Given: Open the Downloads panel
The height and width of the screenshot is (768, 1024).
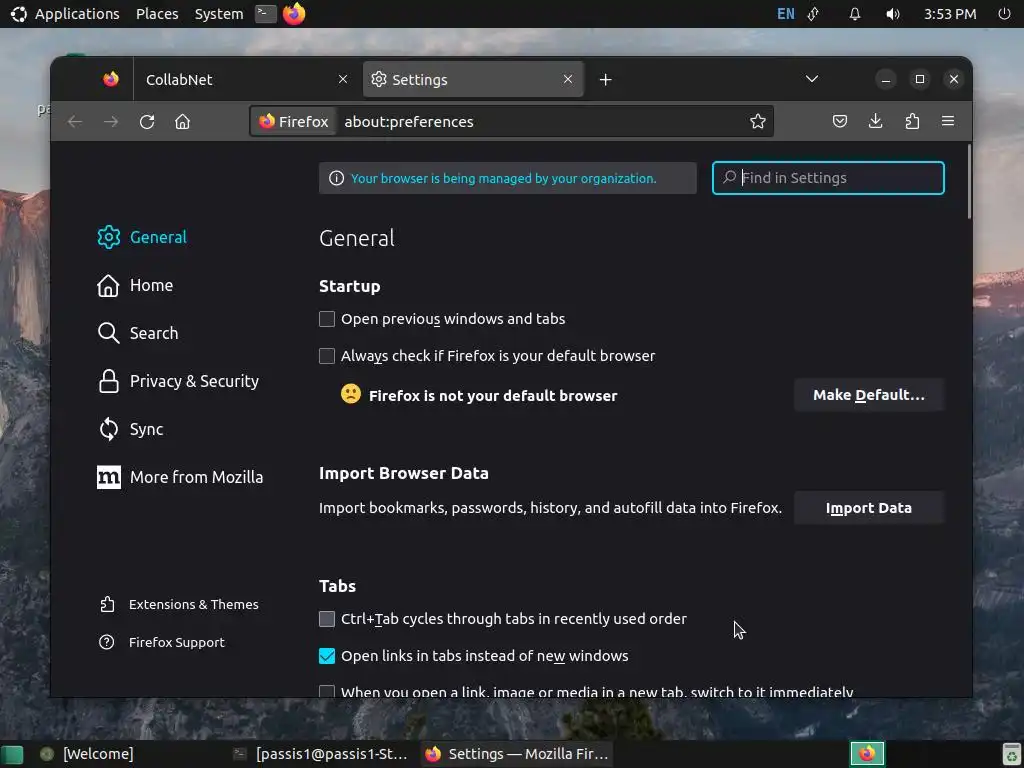Looking at the screenshot, I should (x=876, y=121).
